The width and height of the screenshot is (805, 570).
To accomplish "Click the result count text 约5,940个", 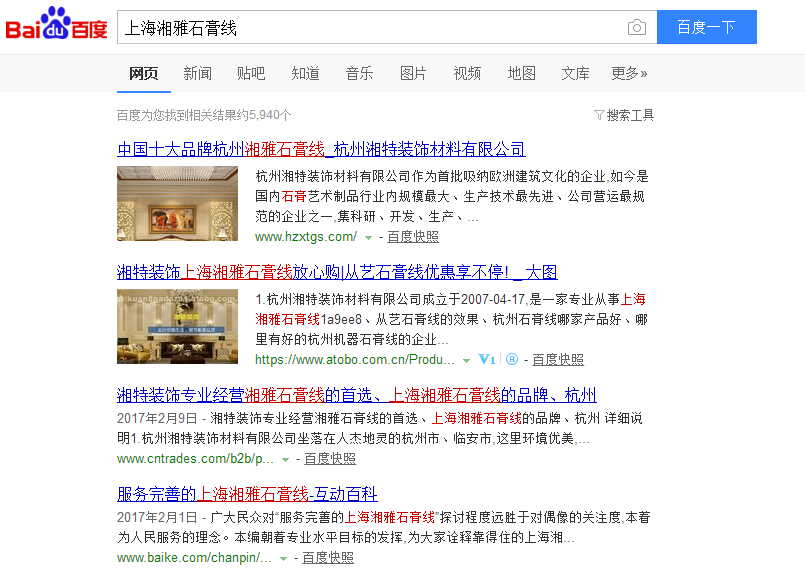I will coord(264,115).
